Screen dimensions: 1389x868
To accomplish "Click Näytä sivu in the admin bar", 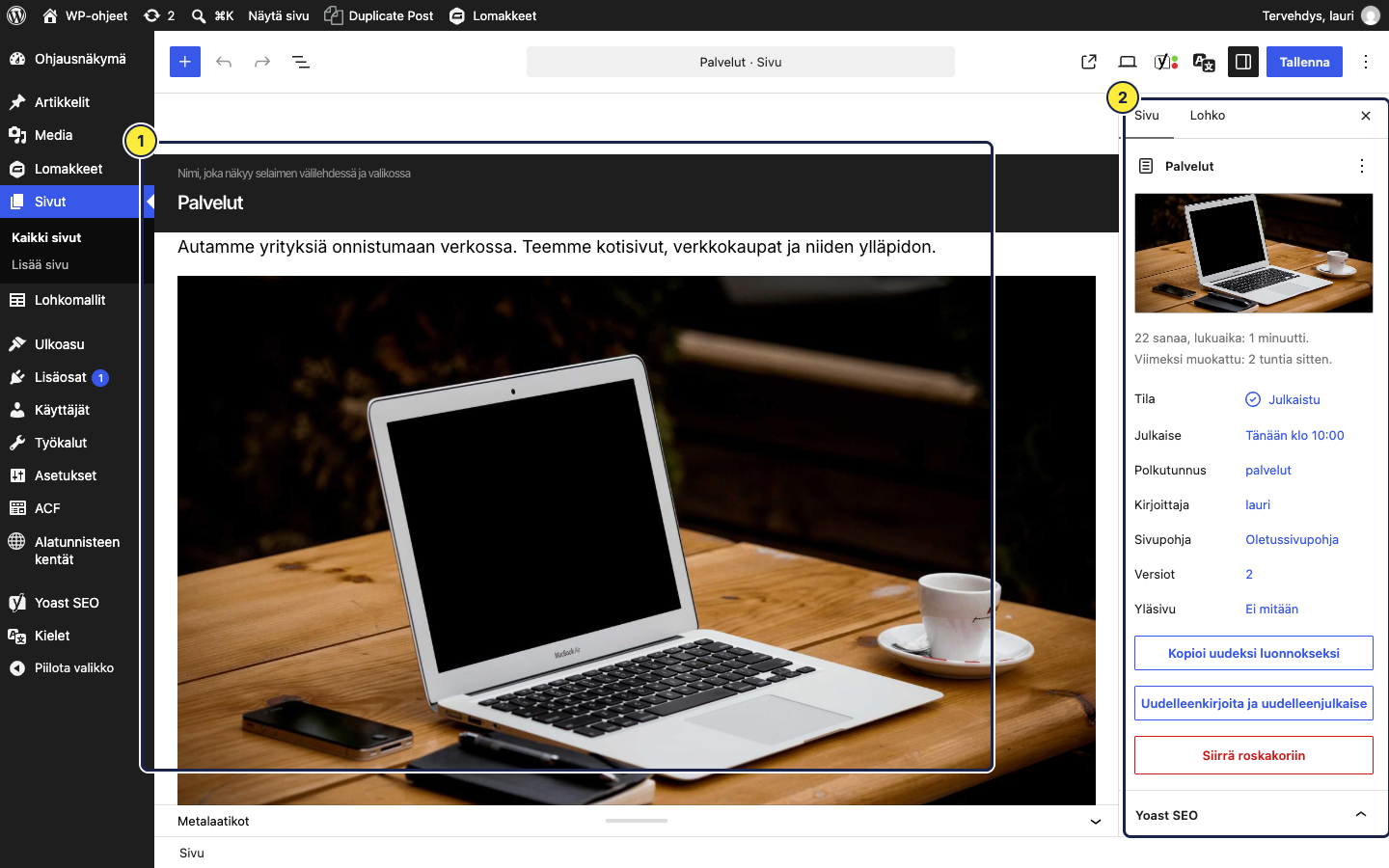I will tap(279, 15).
